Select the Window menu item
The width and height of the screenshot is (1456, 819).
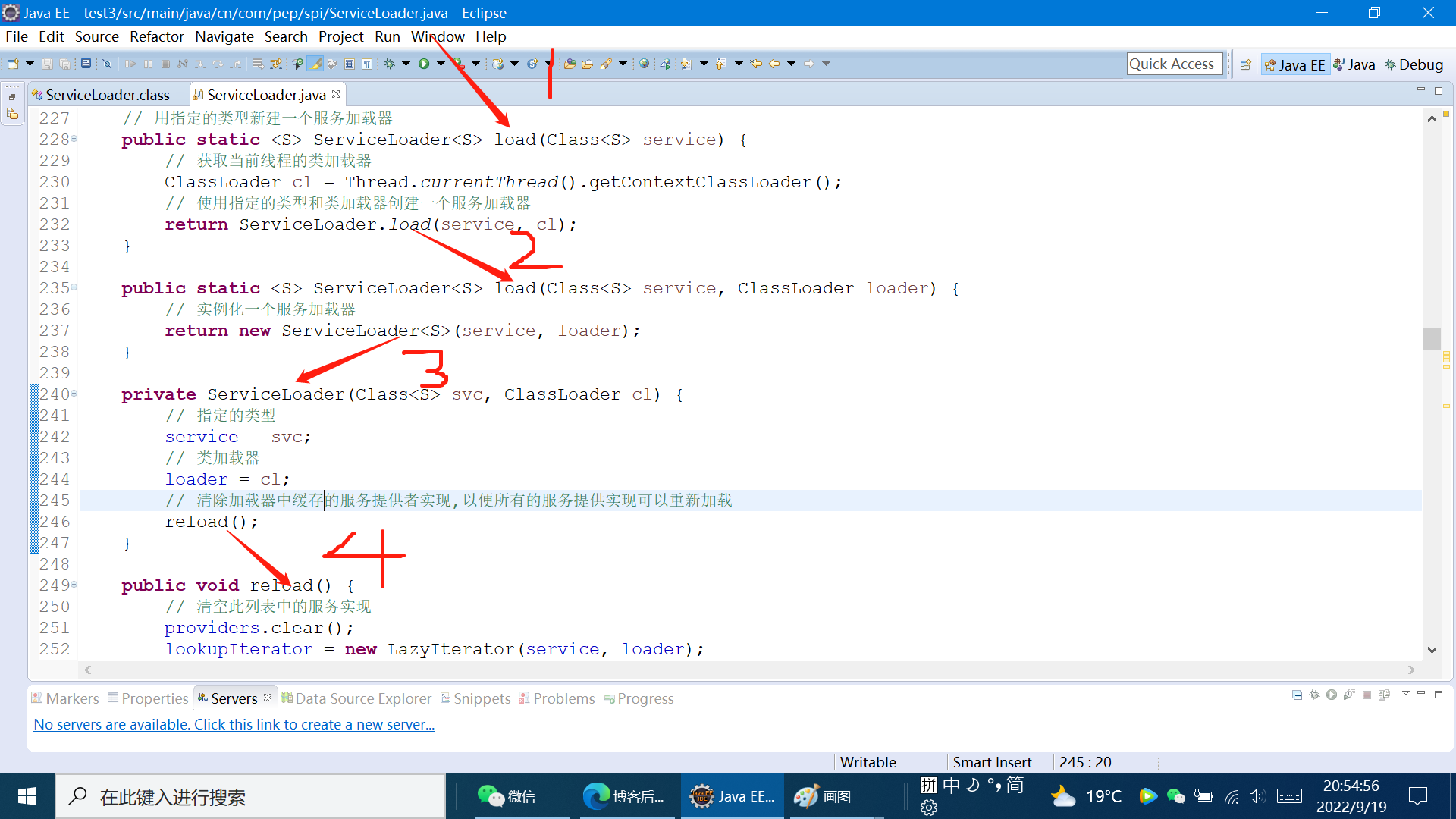[438, 36]
